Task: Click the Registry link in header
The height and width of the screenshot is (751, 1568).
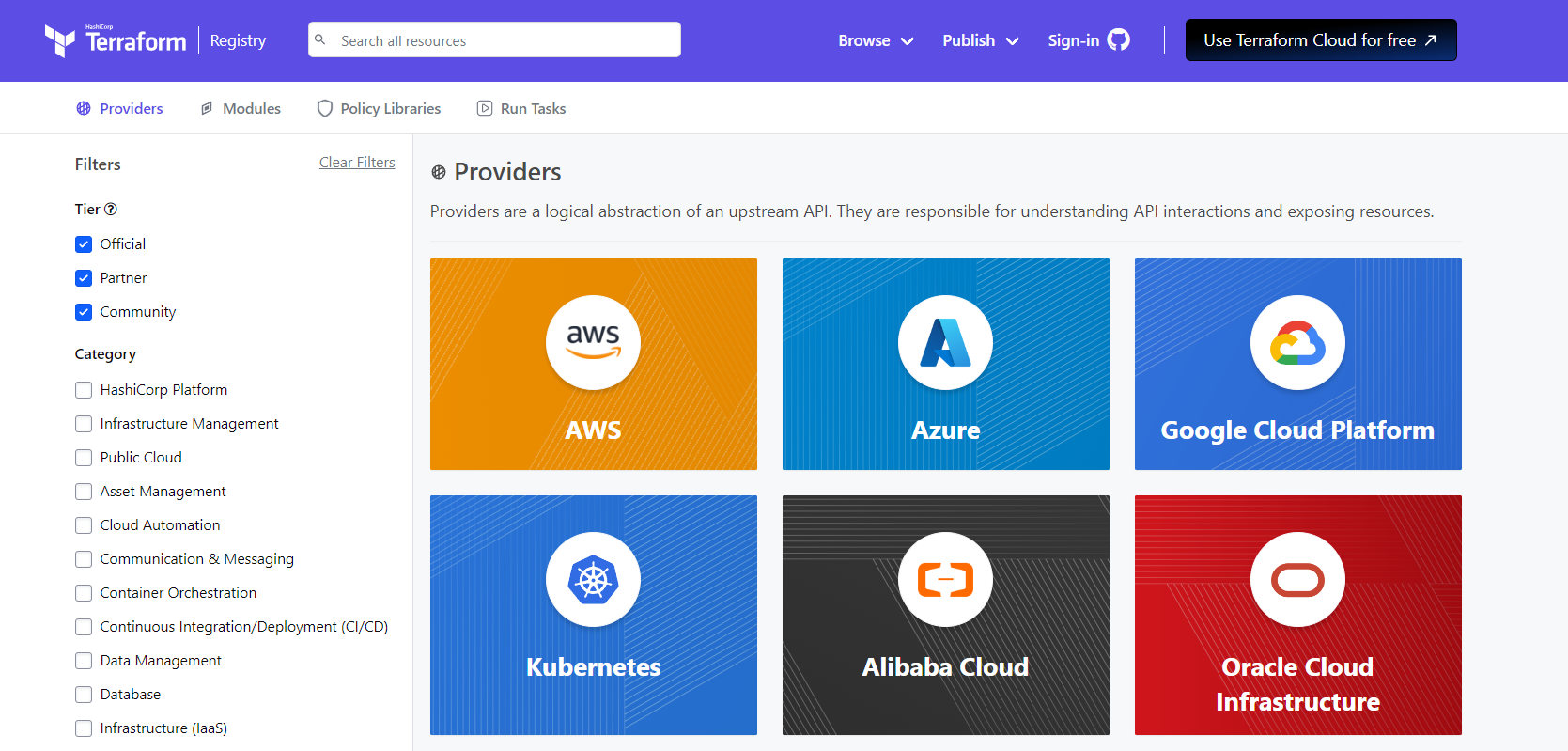Action: pos(238,40)
